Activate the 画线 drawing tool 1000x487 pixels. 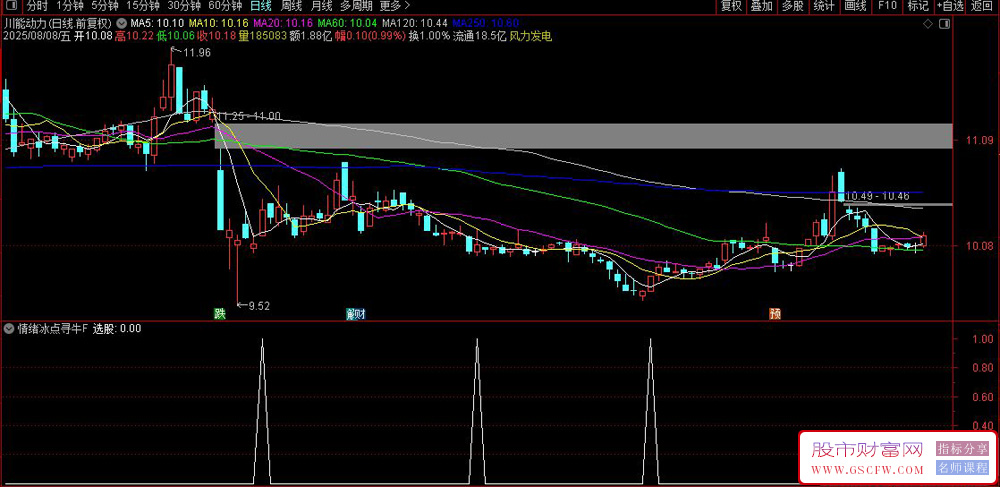coord(855,6)
